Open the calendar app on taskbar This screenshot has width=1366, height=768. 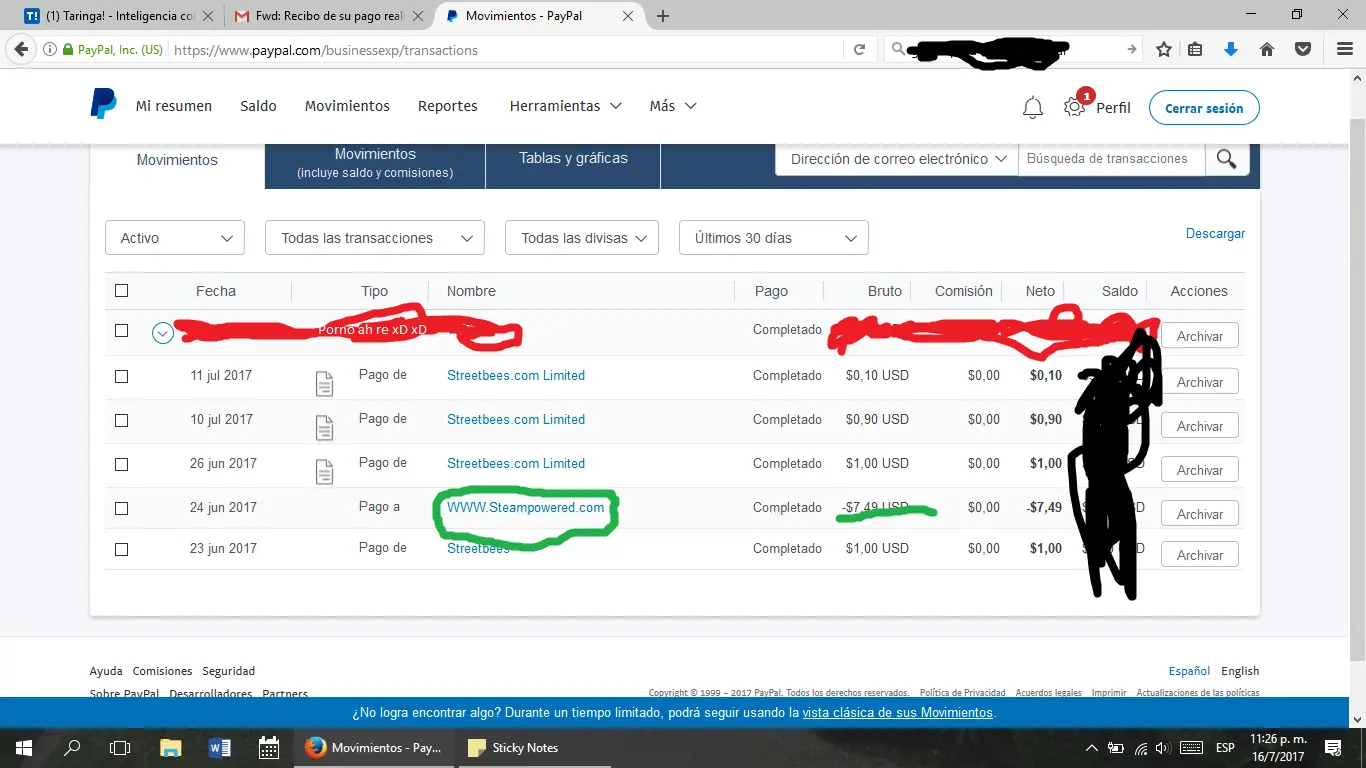coord(269,747)
